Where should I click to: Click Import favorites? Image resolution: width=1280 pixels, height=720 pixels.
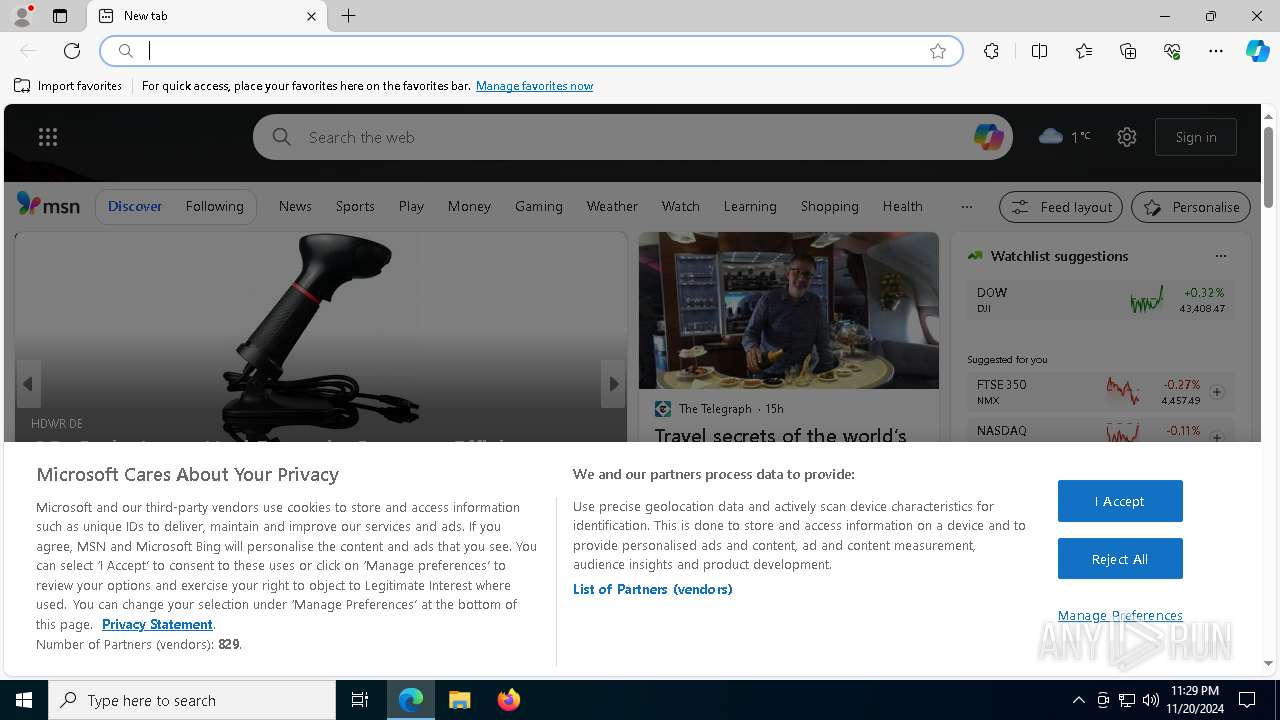click(x=68, y=86)
